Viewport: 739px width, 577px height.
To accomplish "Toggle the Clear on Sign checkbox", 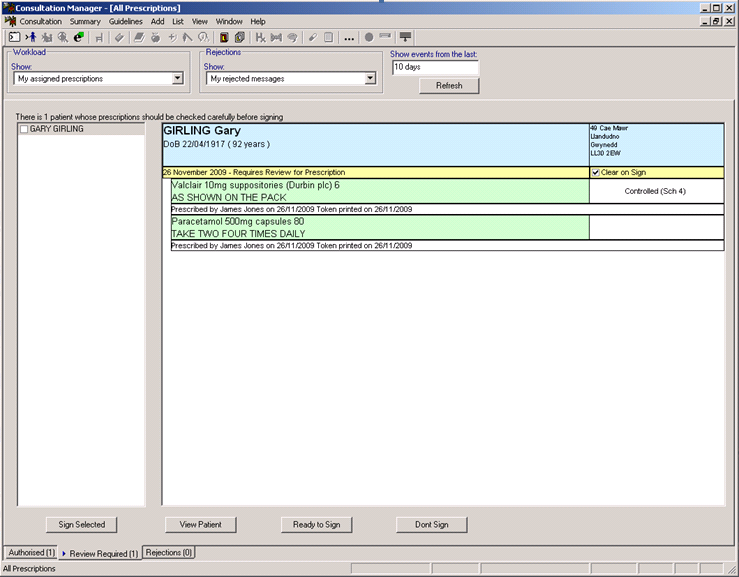I will coord(595,172).
